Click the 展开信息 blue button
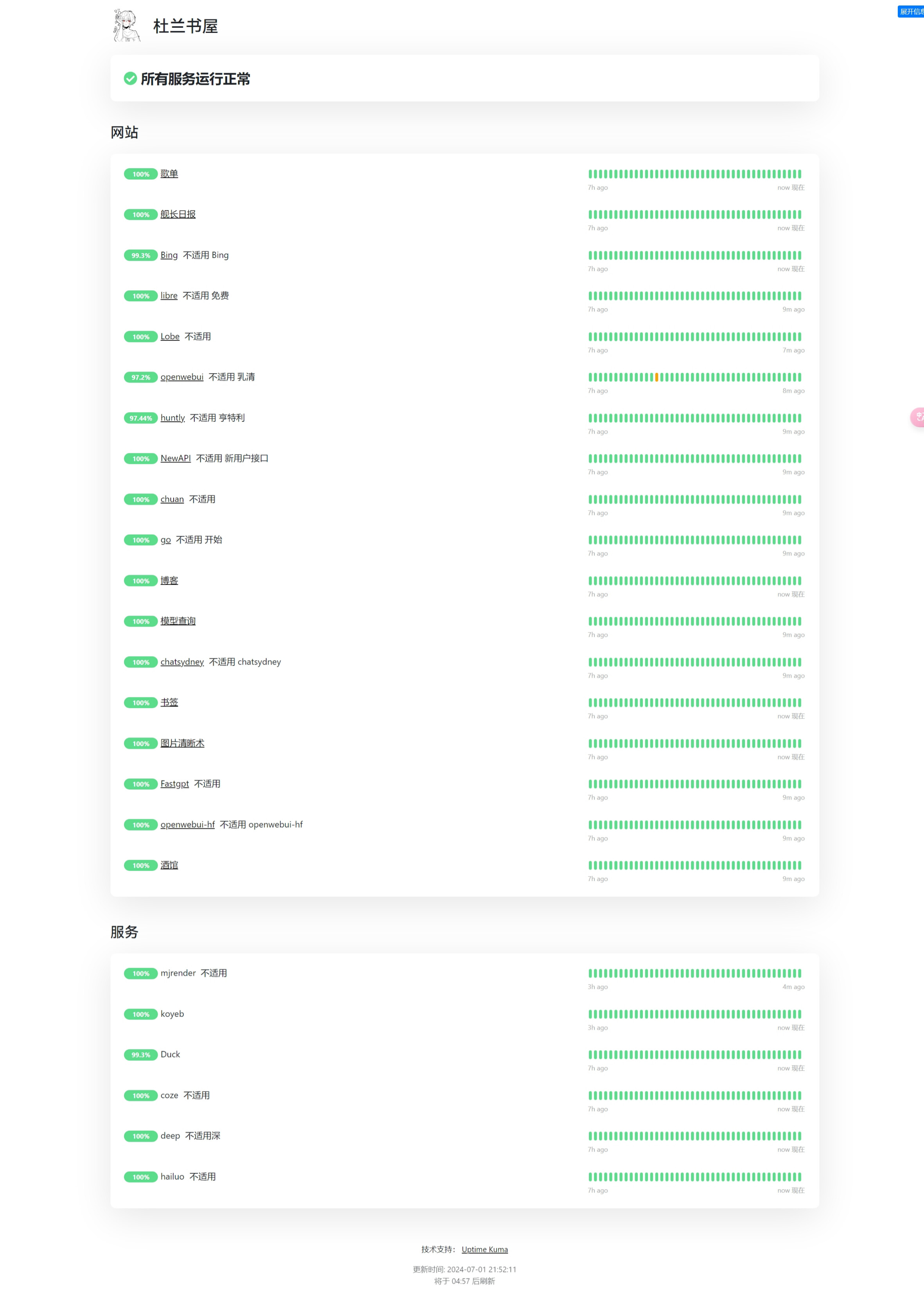 tap(911, 11)
